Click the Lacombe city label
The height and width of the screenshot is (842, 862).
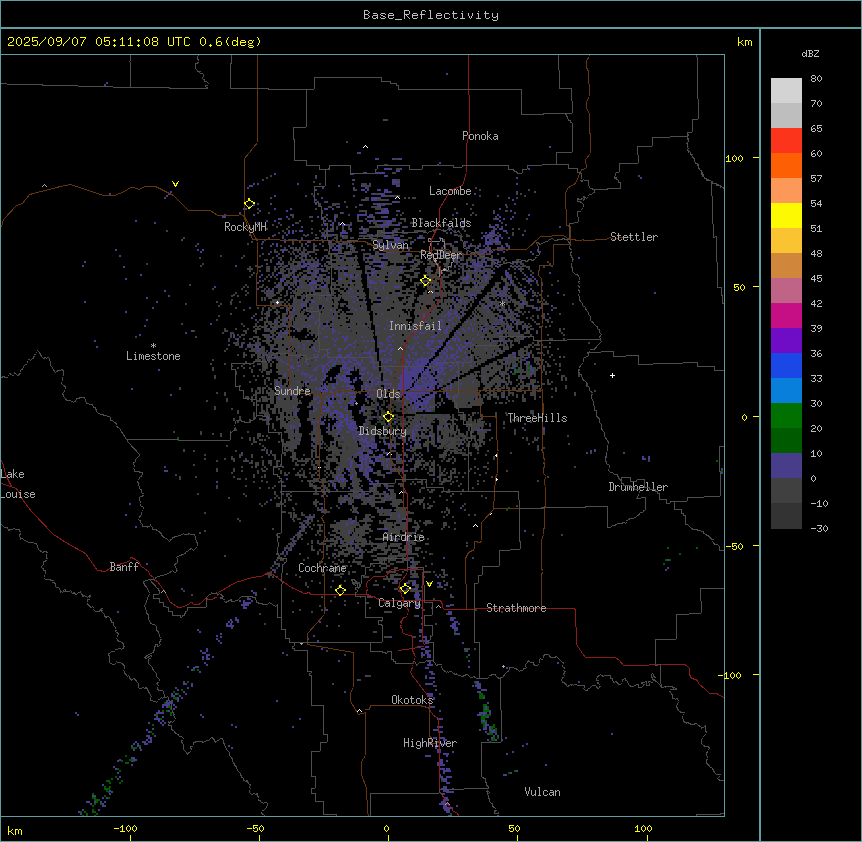point(450,191)
